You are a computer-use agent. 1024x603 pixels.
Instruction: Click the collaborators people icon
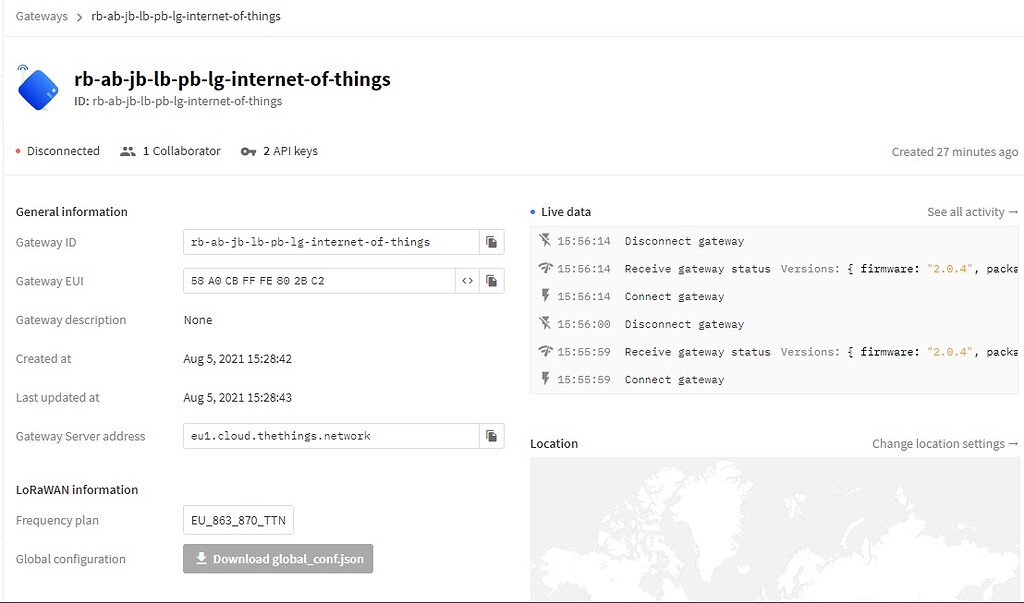tap(127, 152)
